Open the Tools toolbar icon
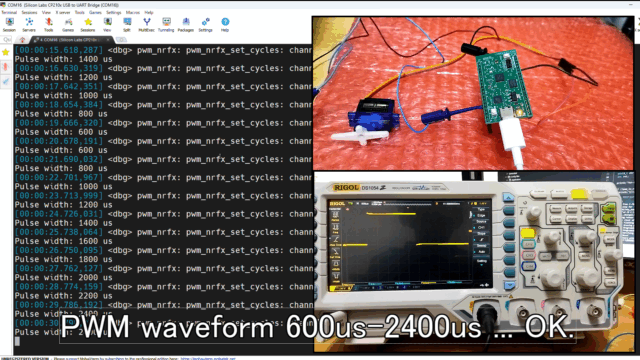The image size is (640, 360). pyautogui.click(x=49, y=24)
